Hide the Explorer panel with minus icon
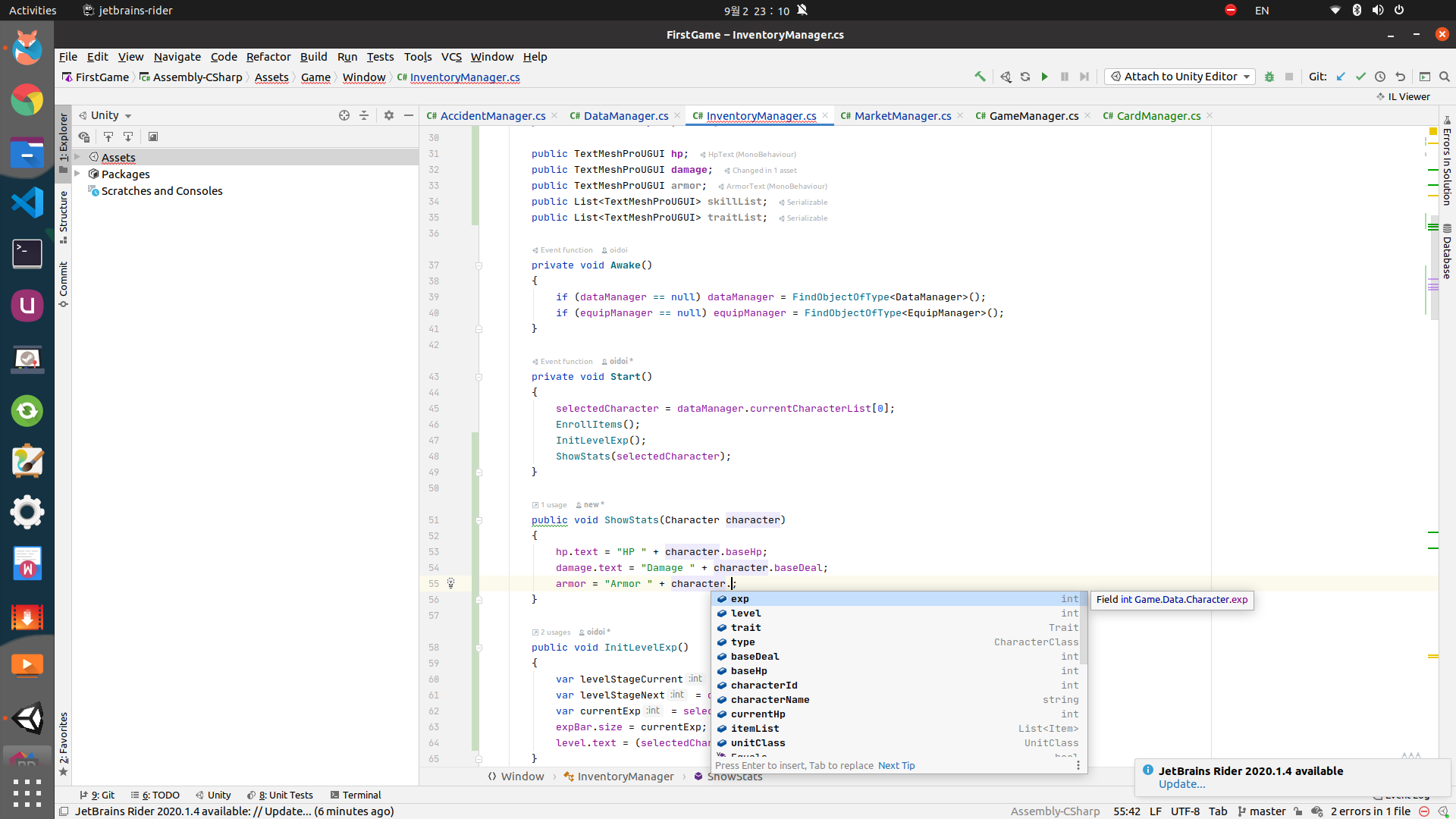This screenshot has width=1456, height=819. pyautogui.click(x=409, y=115)
